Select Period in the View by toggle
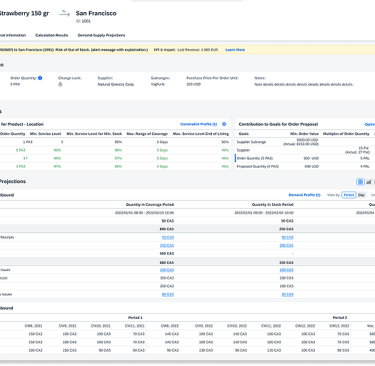 point(349,195)
